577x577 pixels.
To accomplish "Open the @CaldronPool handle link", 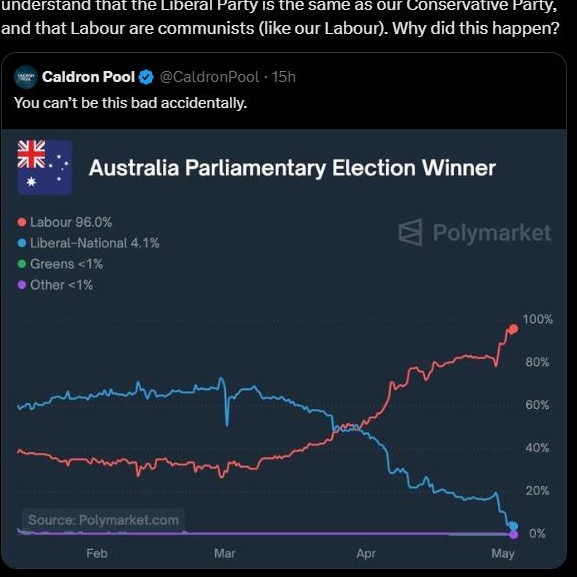I will point(210,77).
